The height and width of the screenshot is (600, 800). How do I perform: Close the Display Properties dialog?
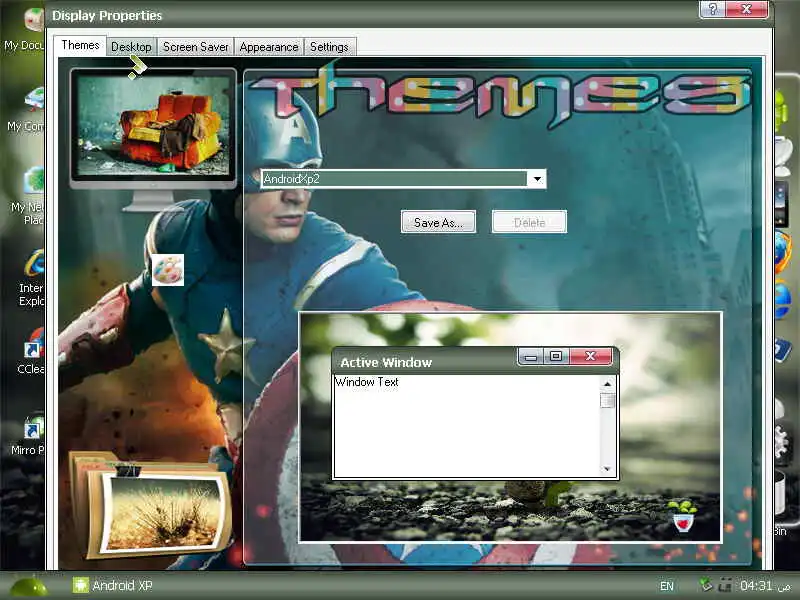coord(746,9)
